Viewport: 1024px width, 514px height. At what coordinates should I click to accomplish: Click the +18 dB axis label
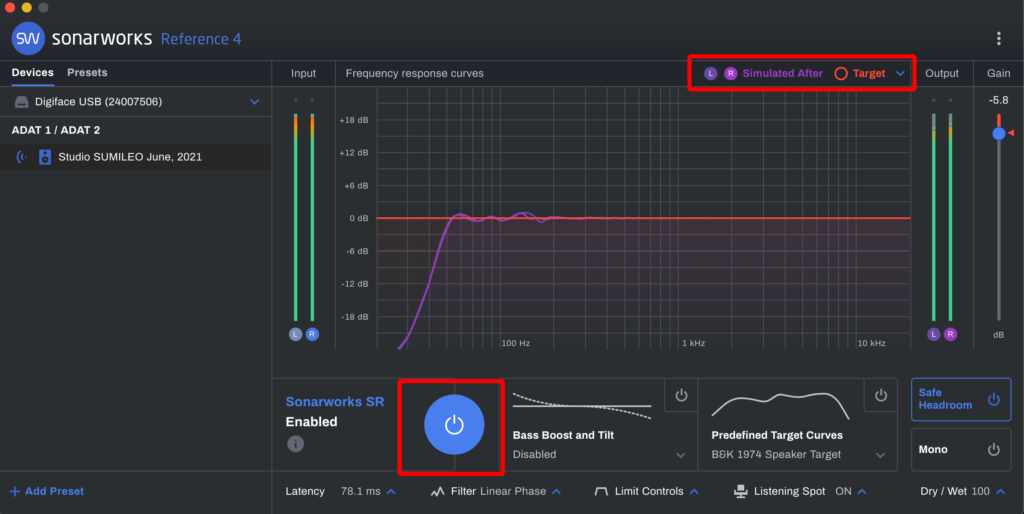354,120
